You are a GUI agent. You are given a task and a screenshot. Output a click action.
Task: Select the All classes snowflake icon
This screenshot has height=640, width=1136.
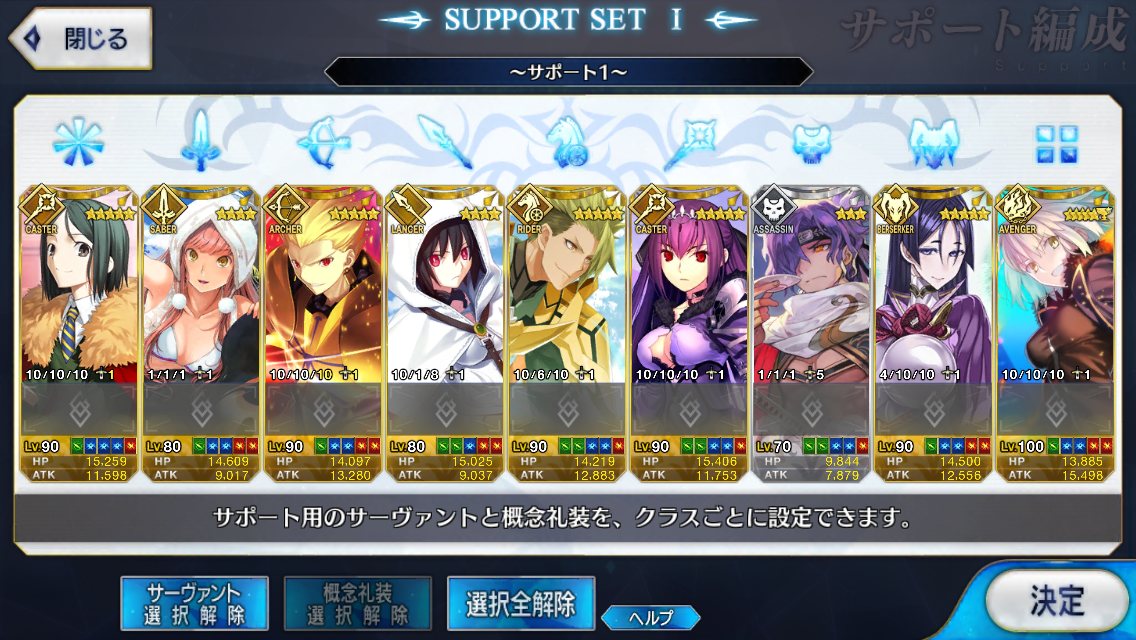[78, 141]
